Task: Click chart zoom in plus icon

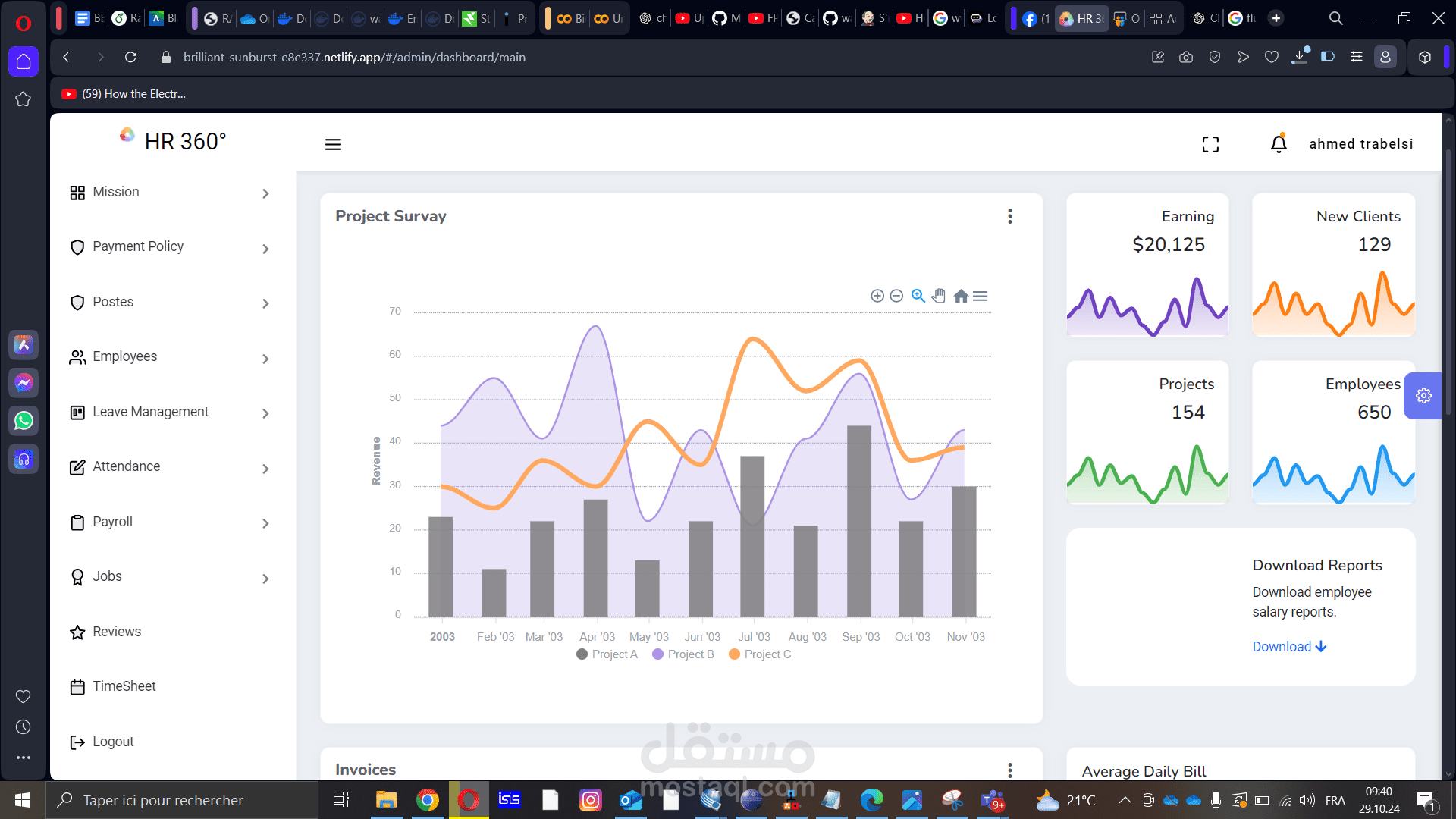Action: 877,296
